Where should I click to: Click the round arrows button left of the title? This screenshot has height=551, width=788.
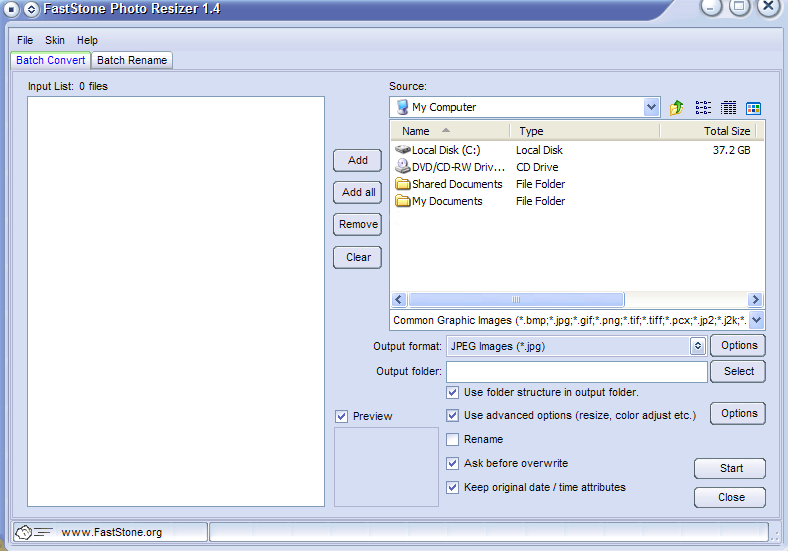tap(31, 9)
